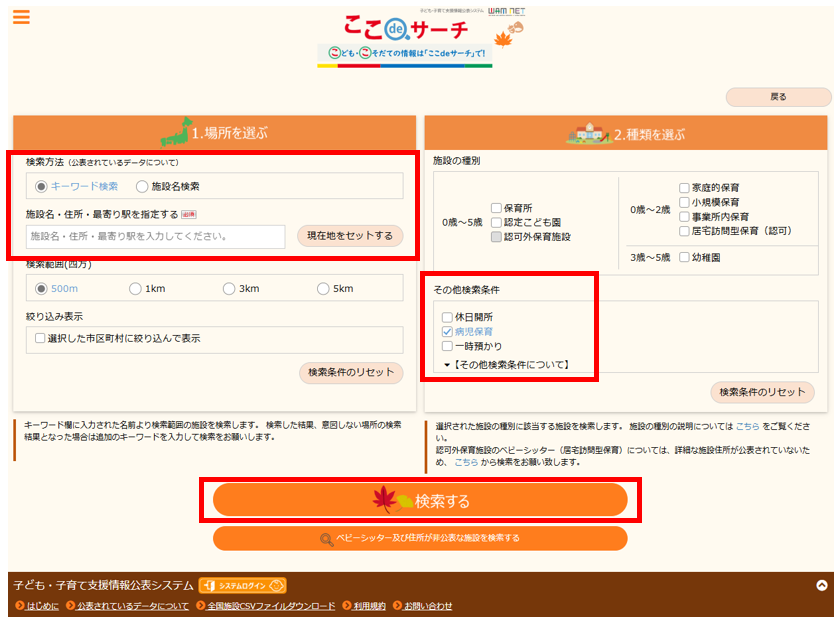Click 検索条件のリセット in the 場所 panel
This screenshot has height=619, width=838.
click(x=351, y=373)
